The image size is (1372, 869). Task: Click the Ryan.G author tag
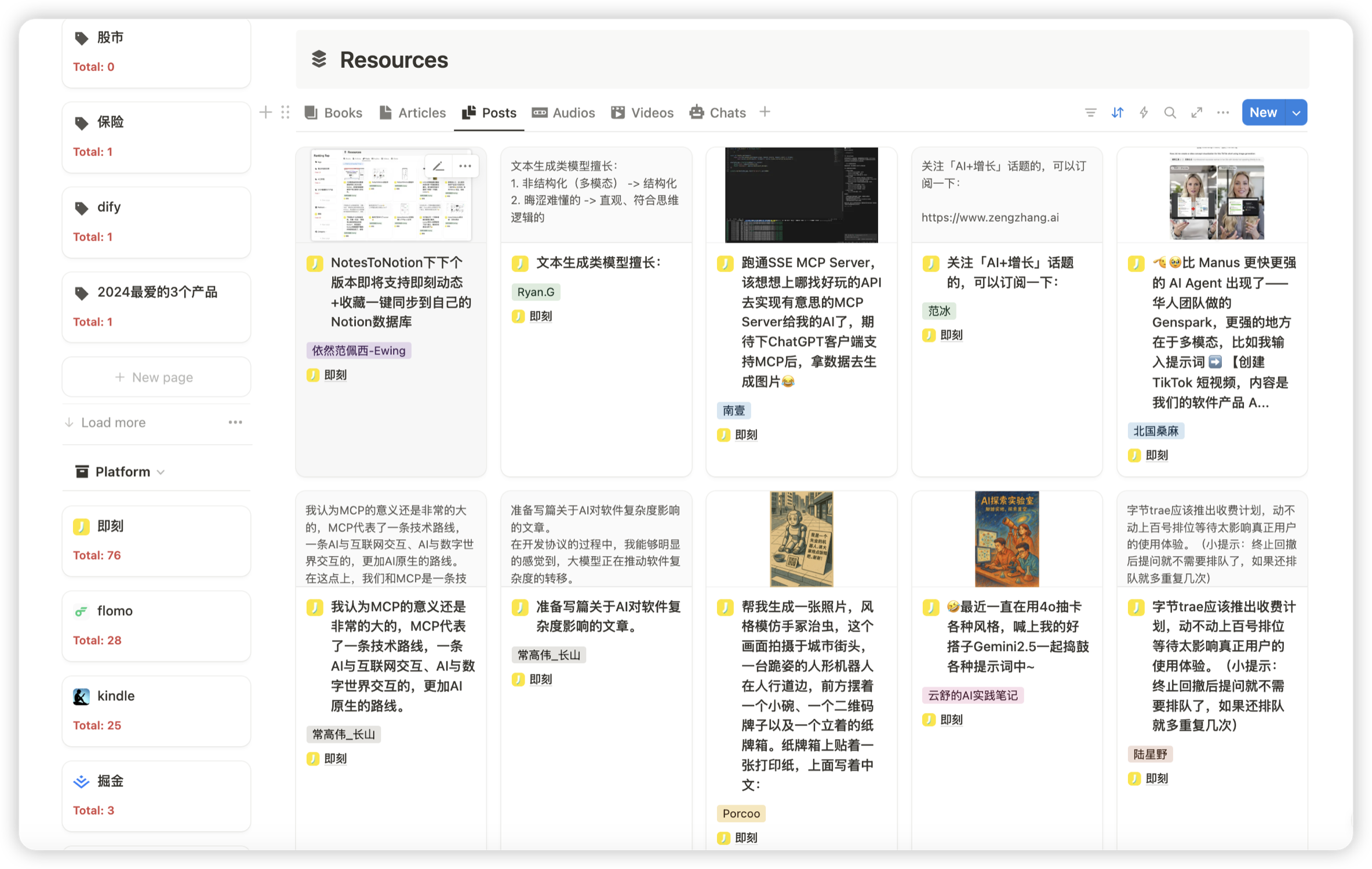pos(536,292)
